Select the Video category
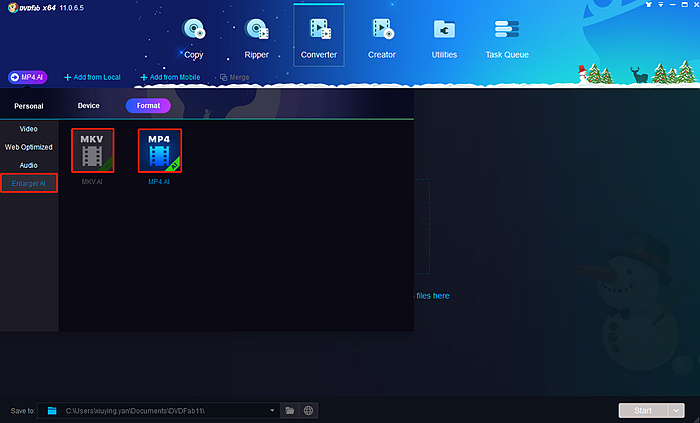The width and height of the screenshot is (700, 423). (29, 129)
